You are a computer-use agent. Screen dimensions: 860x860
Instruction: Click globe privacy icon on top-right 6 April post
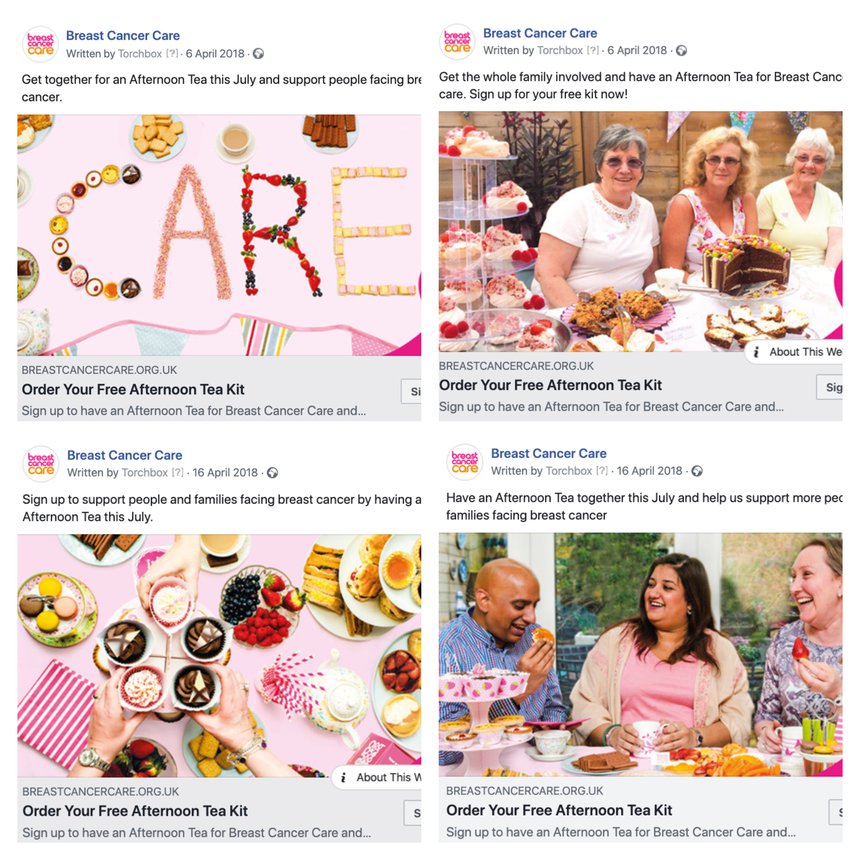coord(681,50)
